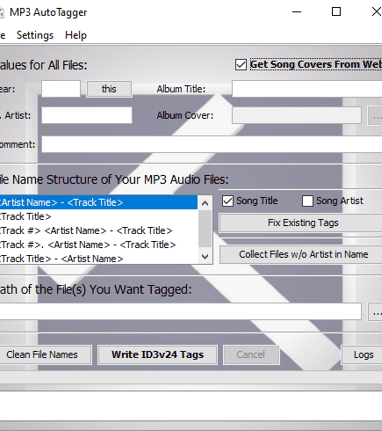Screen dimensions: 382x431
Task: Open the Help menu
Action: 76,35
